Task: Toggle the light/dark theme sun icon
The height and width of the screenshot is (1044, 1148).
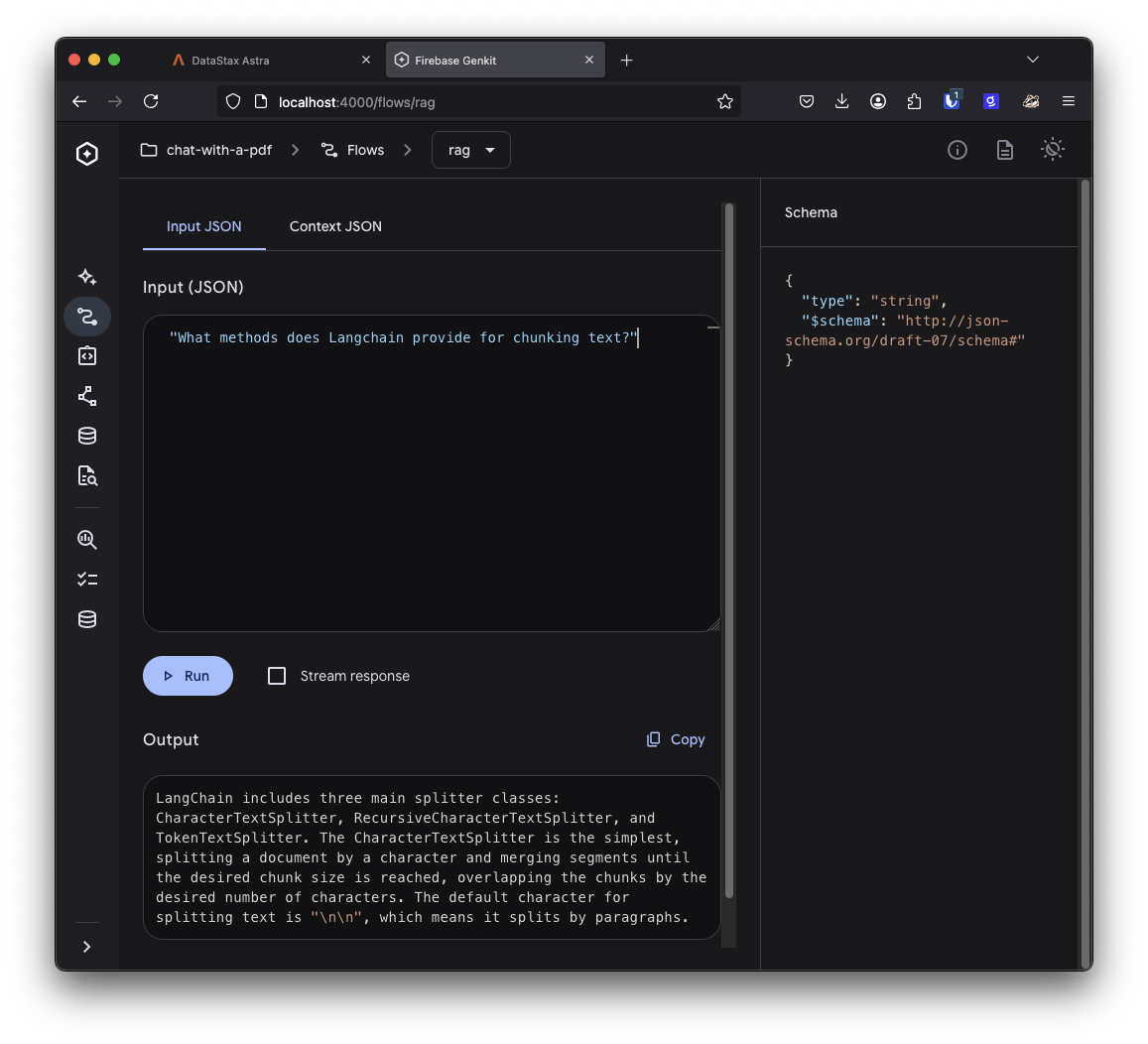Action: 1052,150
